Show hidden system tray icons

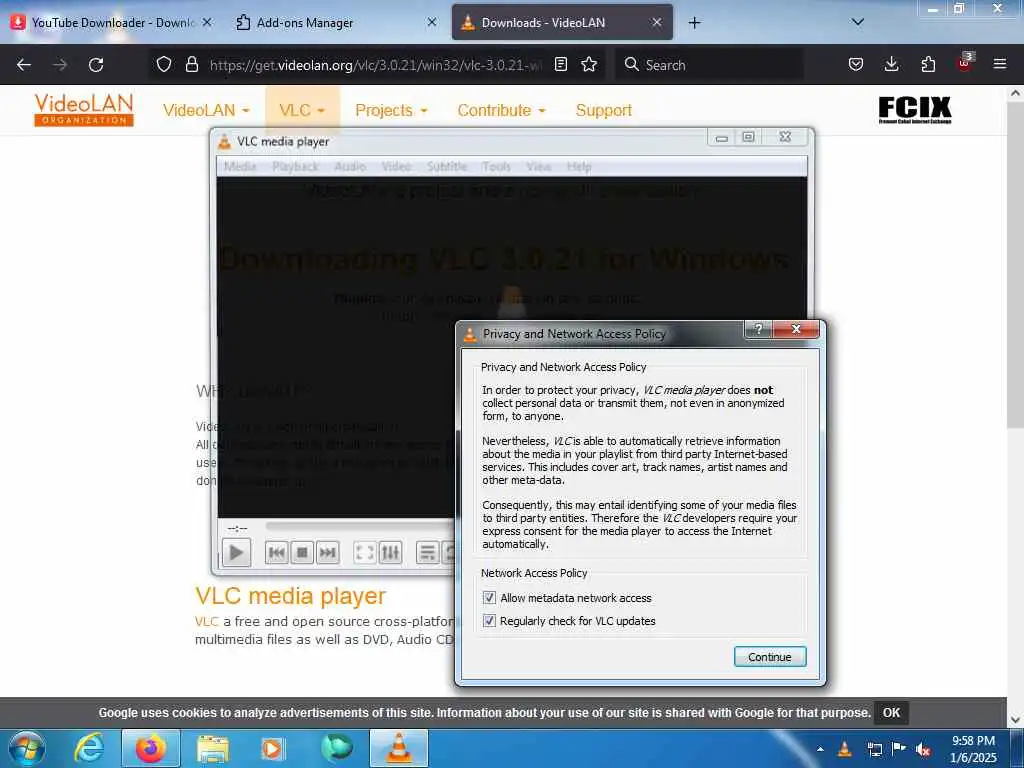click(x=820, y=749)
